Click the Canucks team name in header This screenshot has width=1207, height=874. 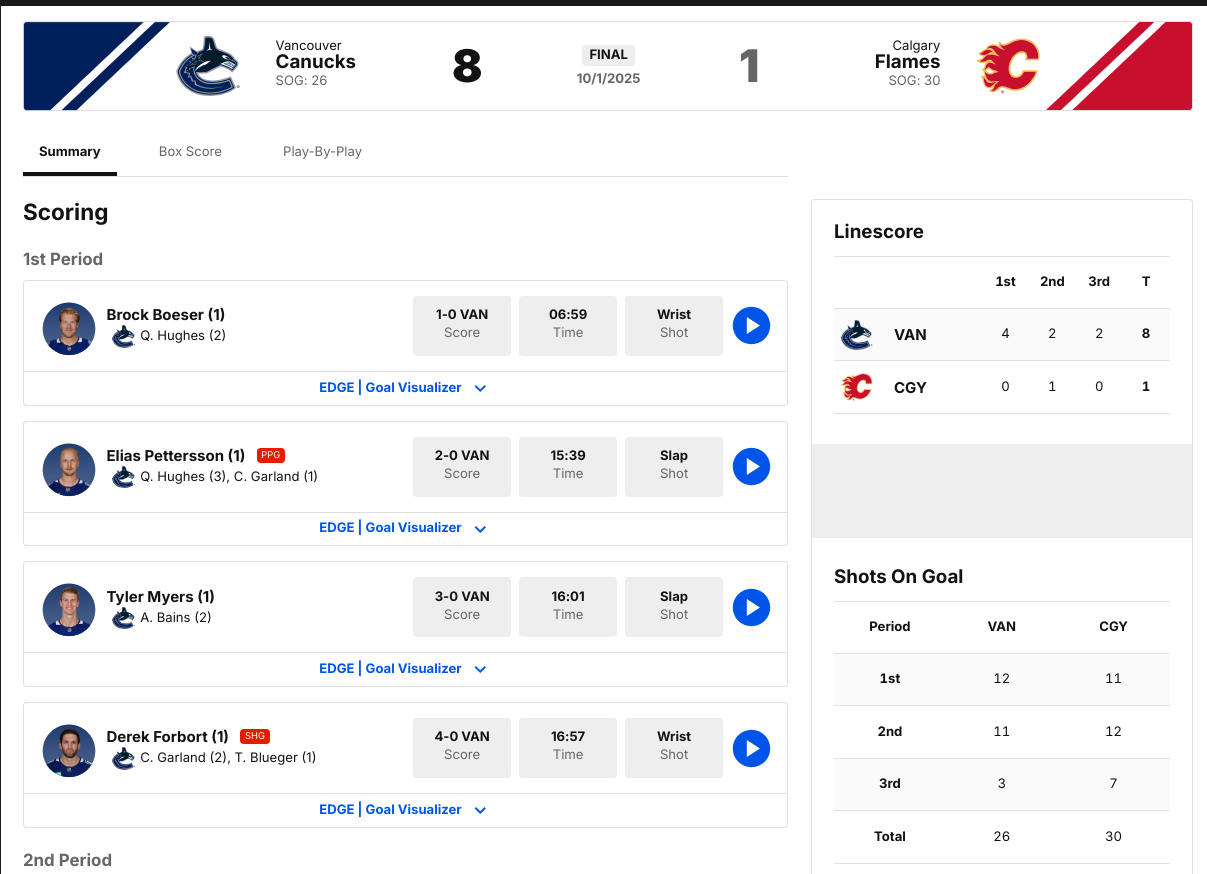315,61
